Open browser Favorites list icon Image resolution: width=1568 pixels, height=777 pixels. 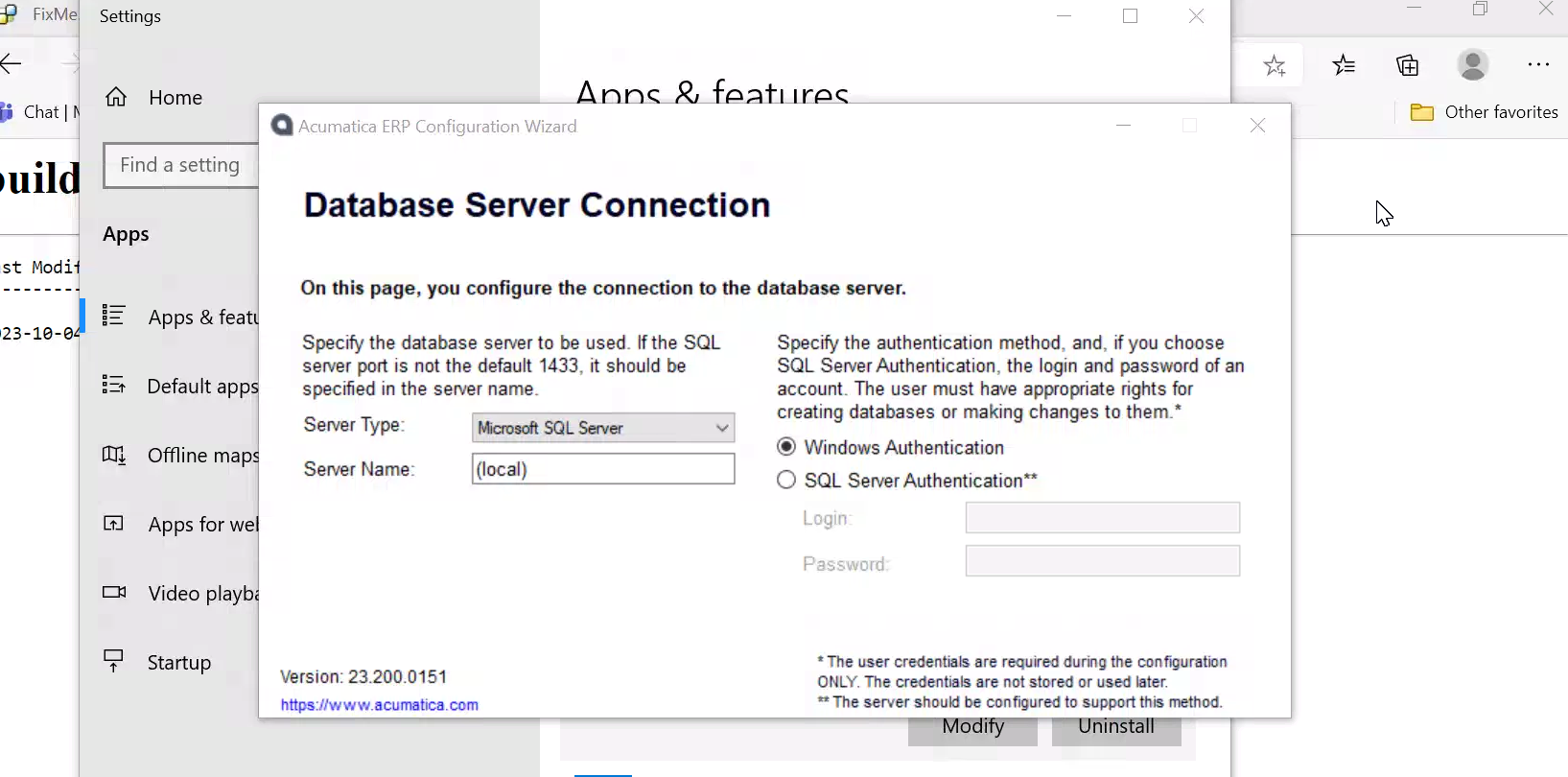(1344, 65)
